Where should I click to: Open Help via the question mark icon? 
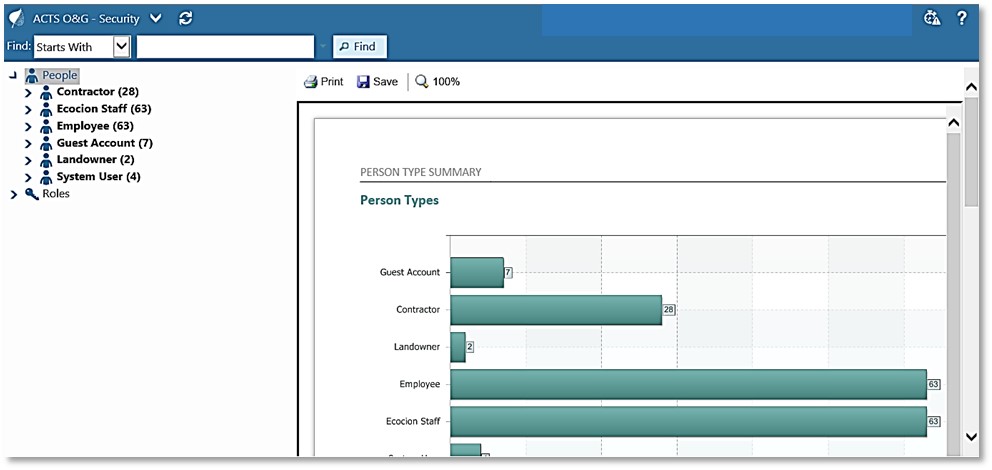[962, 18]
